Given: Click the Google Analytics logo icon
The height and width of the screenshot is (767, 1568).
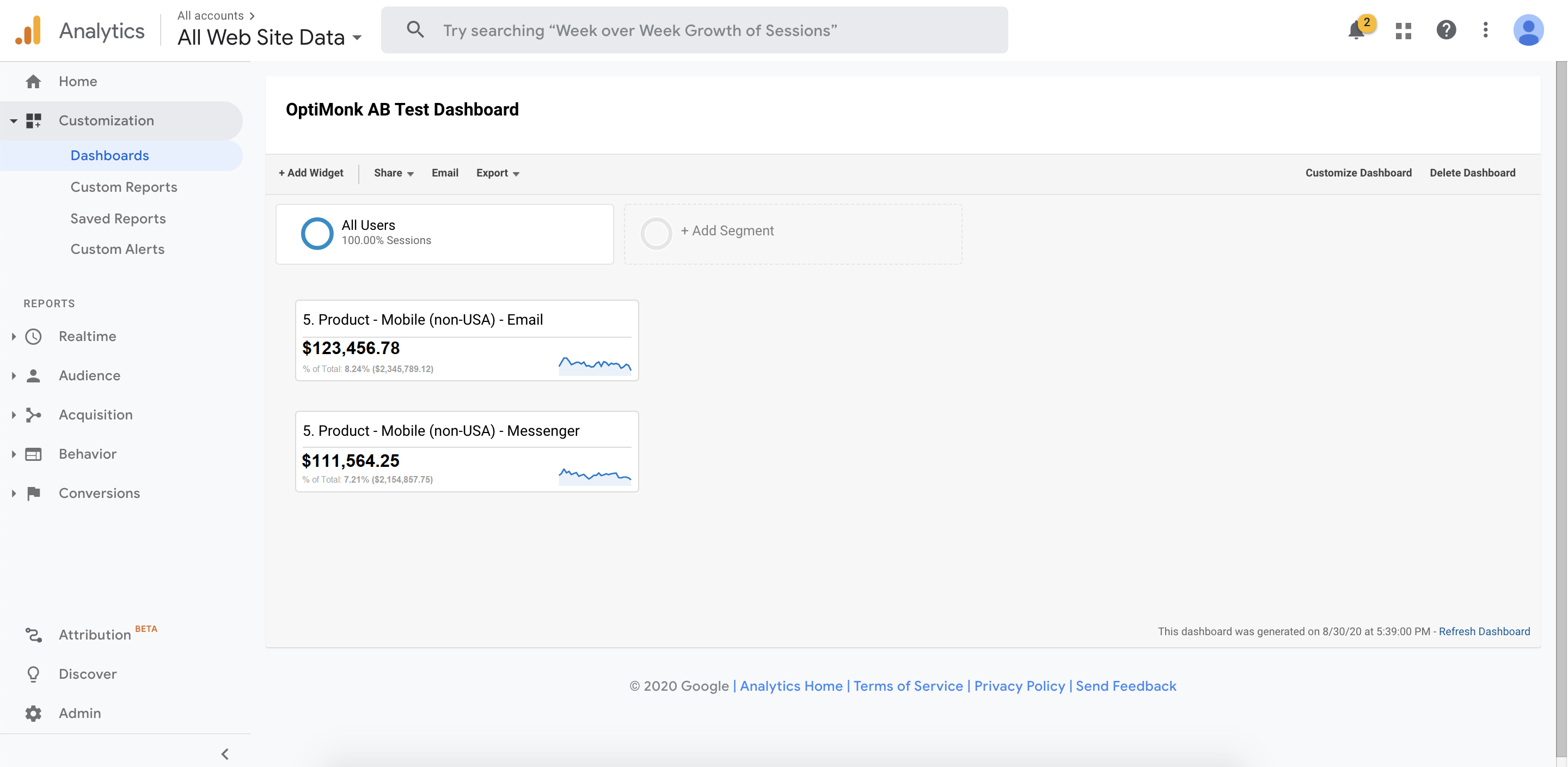Looking at the screenshot, I should (x=28, y=31).
